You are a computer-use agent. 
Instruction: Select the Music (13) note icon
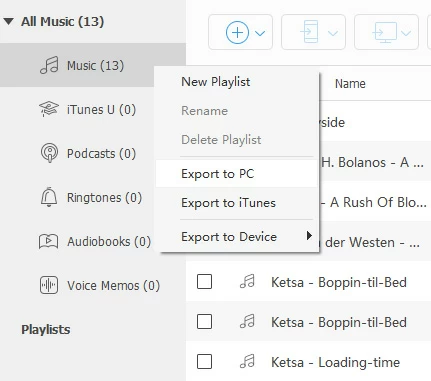(49, 65)
